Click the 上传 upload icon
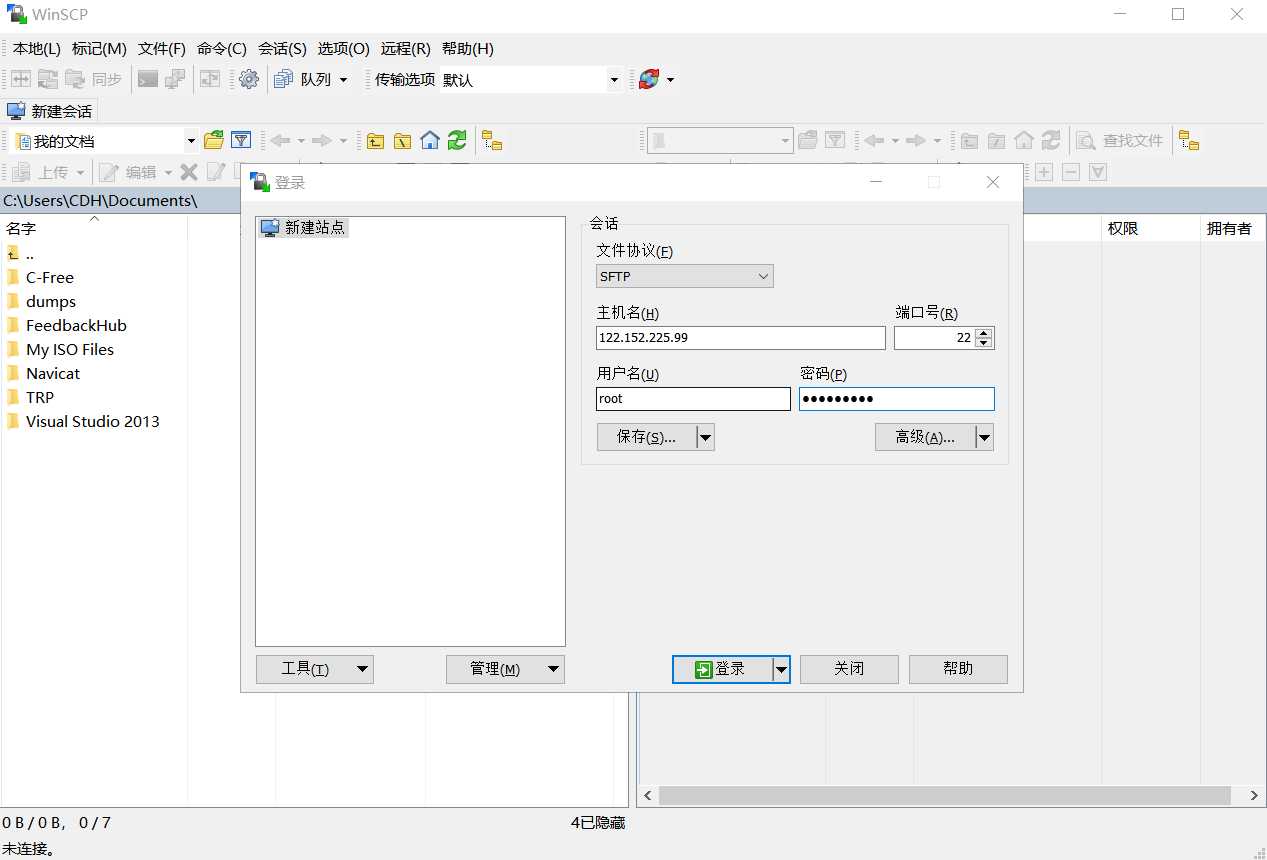The height and width of the screenshot is (860, 1267). 21,172
